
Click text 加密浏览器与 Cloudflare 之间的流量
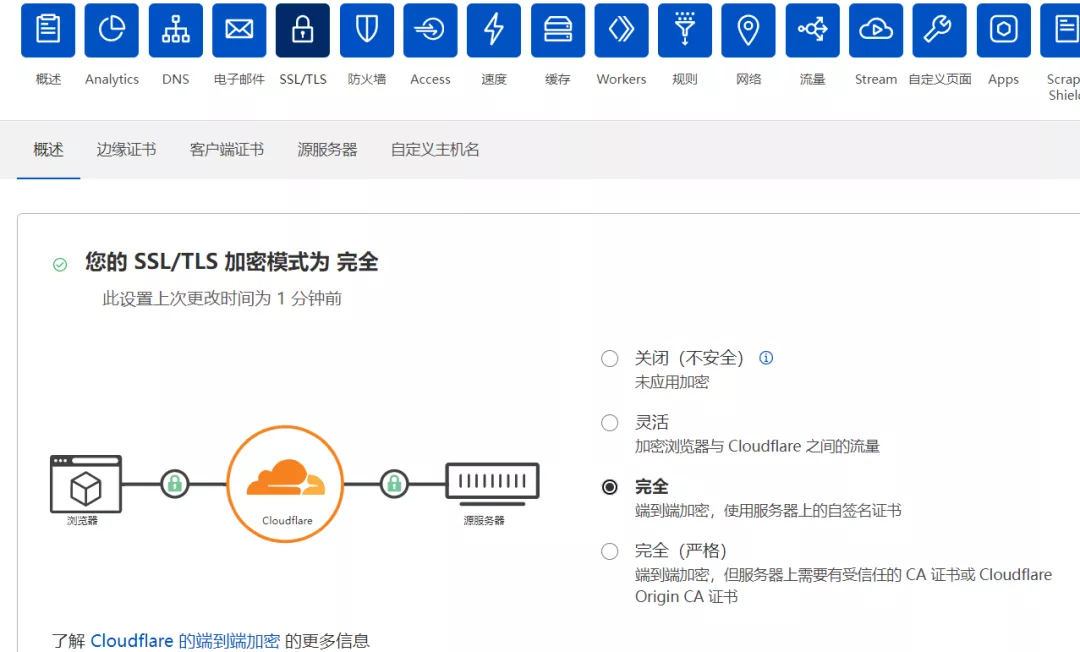(757, 446)
